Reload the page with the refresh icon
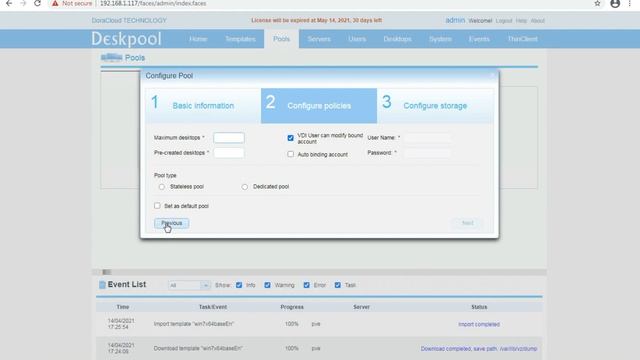 coord(37,3)
